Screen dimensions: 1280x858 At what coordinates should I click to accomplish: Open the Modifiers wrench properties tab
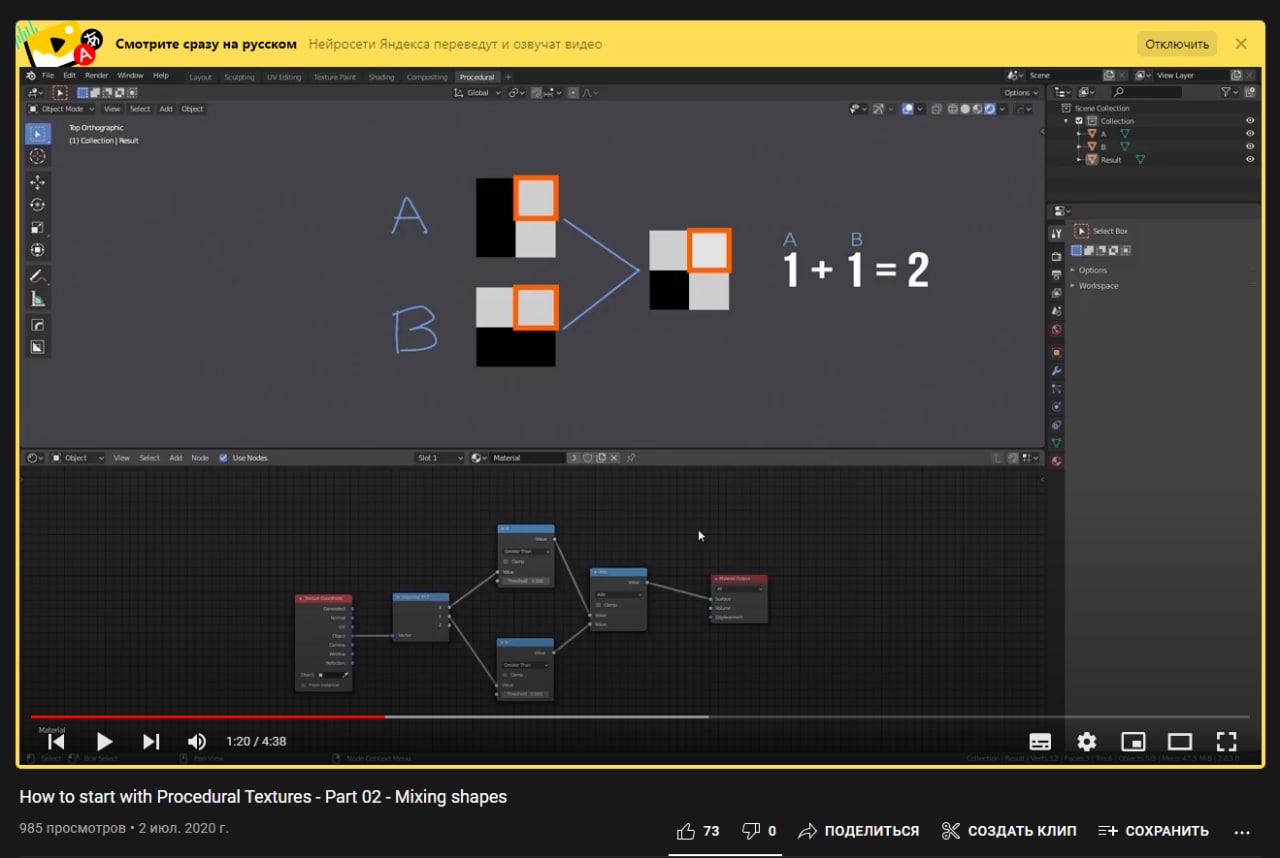[x=1056, y=371]
